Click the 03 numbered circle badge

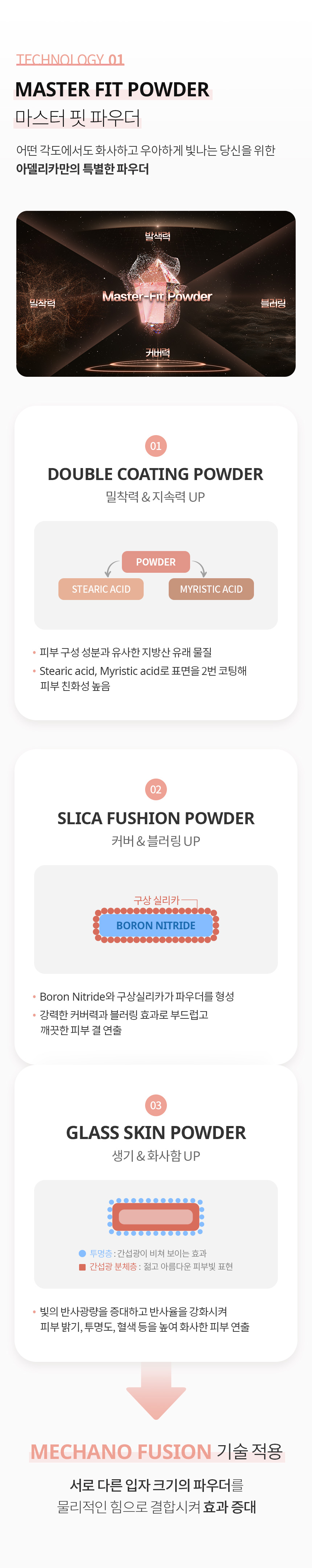(x=156, y=1105)
